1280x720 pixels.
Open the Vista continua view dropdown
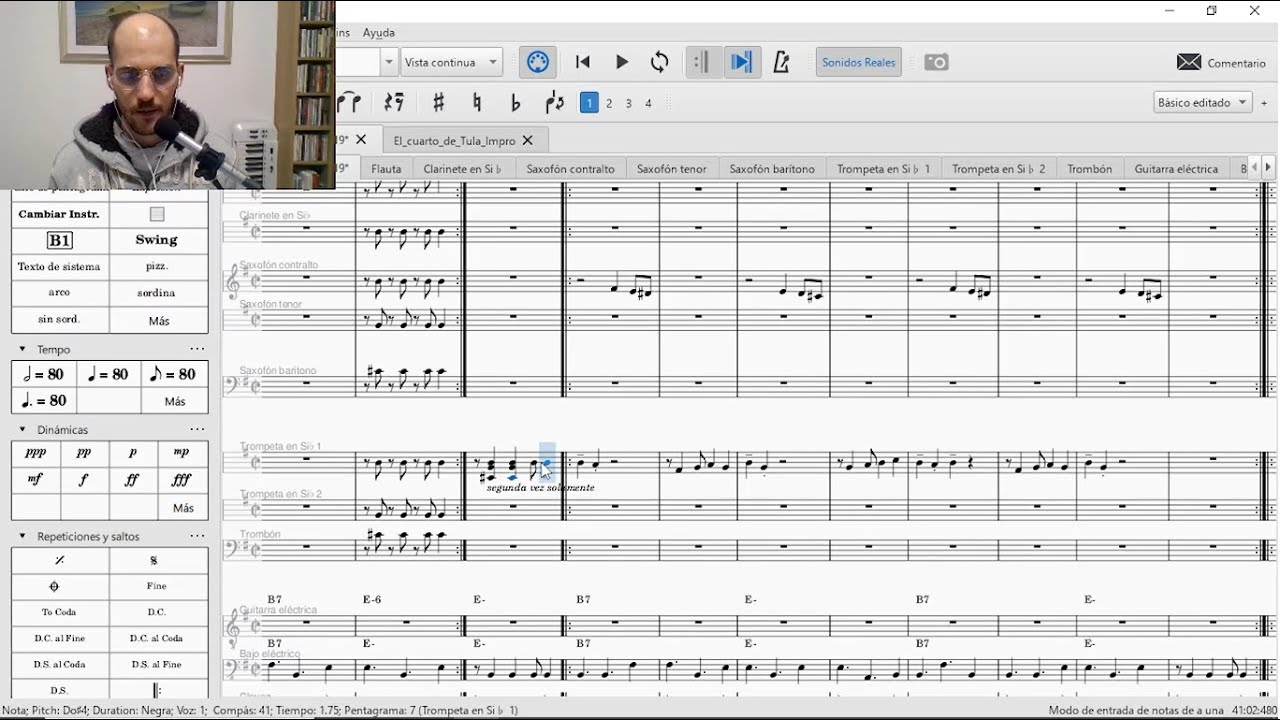[450, 62]
